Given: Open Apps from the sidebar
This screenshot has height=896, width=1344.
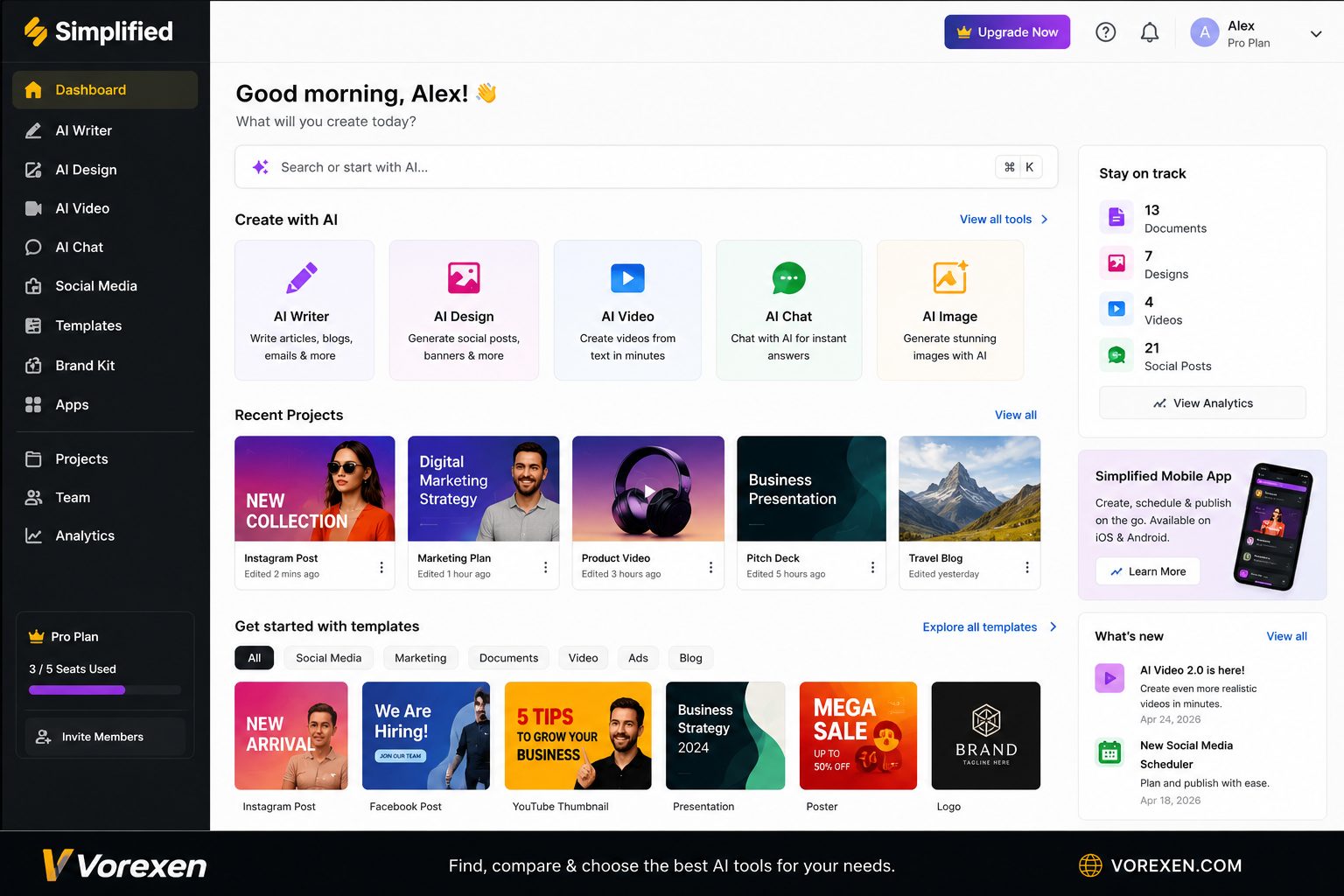Looking at the screenshot, I should click(x=105, y=404).
